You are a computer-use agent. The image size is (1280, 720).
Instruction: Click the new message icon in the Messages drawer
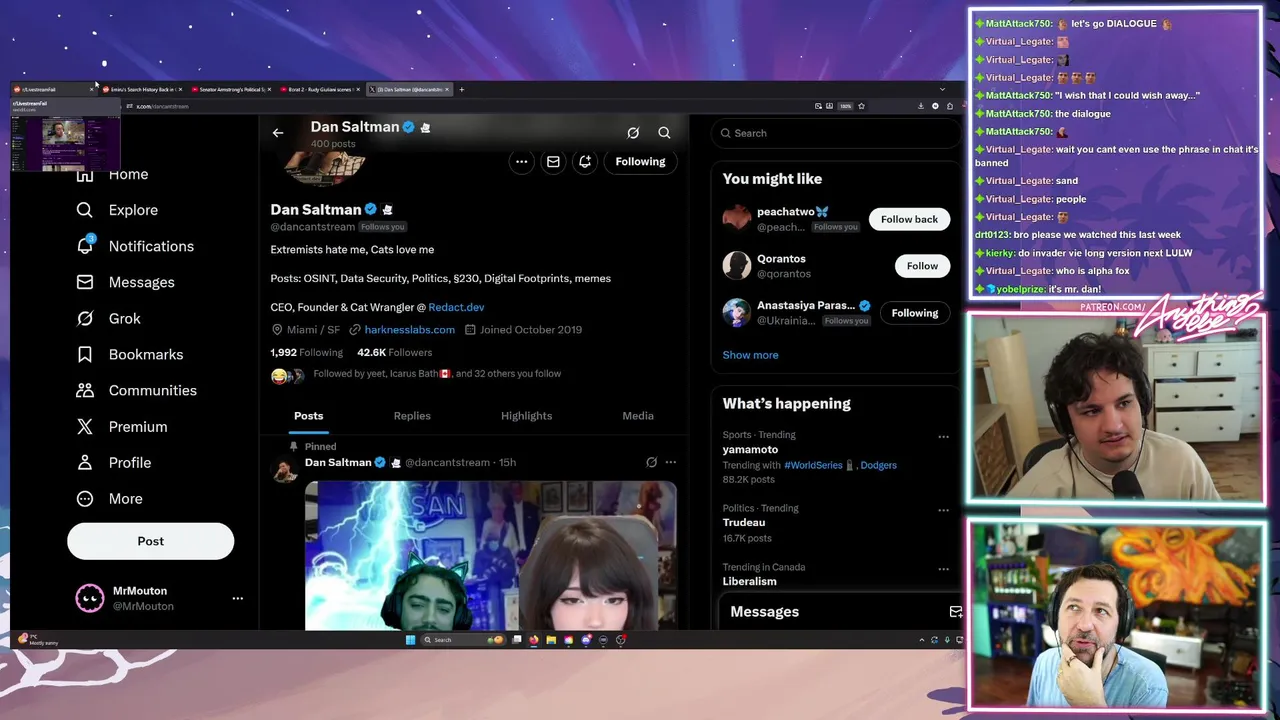click(955, 611)
